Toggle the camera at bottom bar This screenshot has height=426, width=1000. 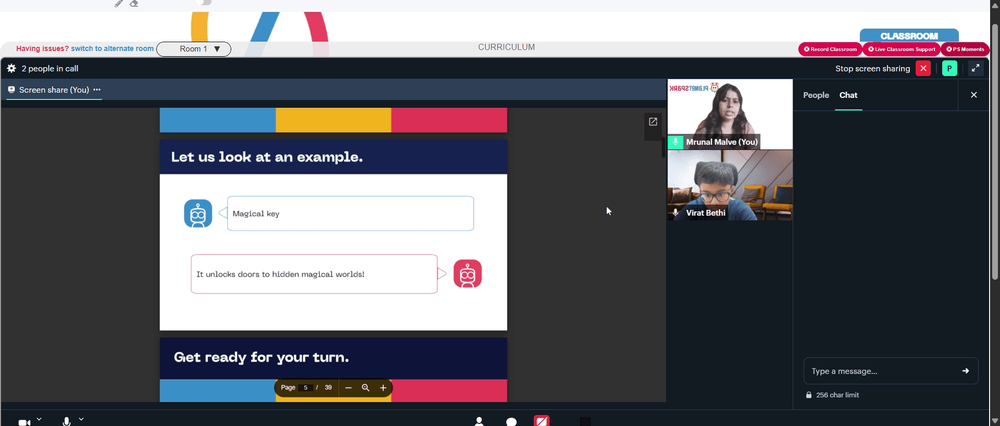click(x=24, y=422)
